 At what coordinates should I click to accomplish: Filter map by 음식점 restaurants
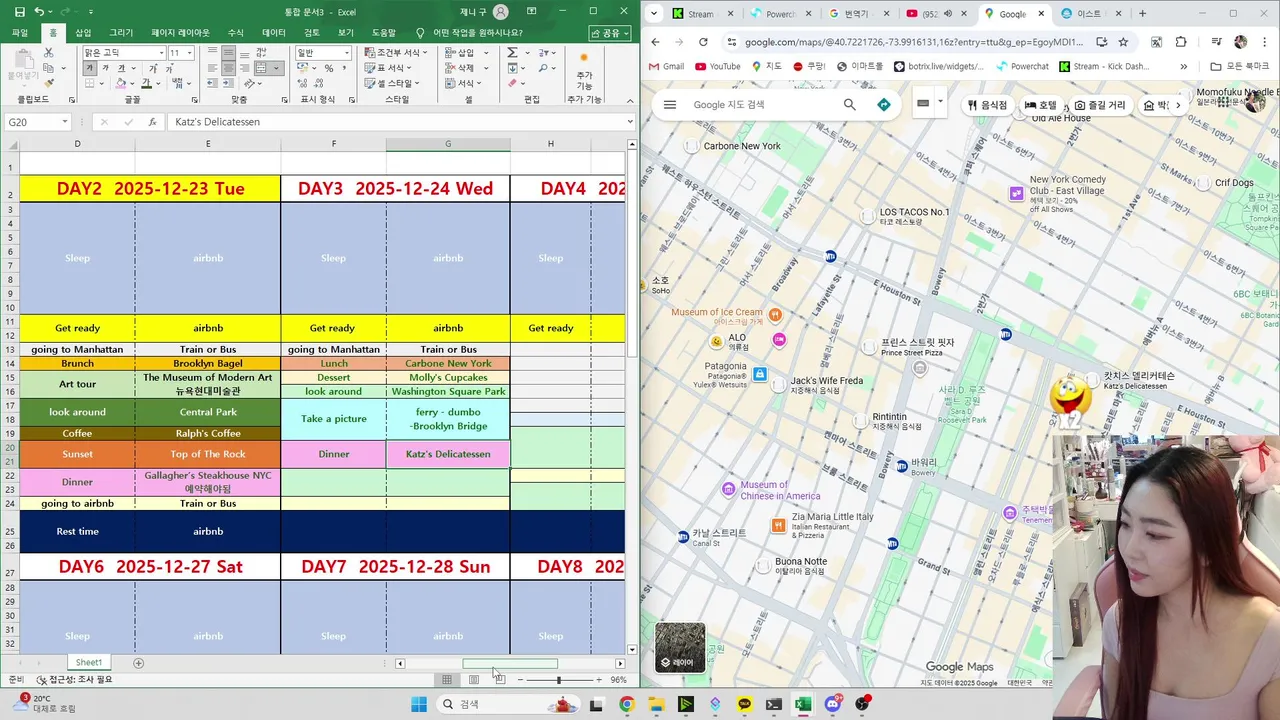tap(988, 105)
